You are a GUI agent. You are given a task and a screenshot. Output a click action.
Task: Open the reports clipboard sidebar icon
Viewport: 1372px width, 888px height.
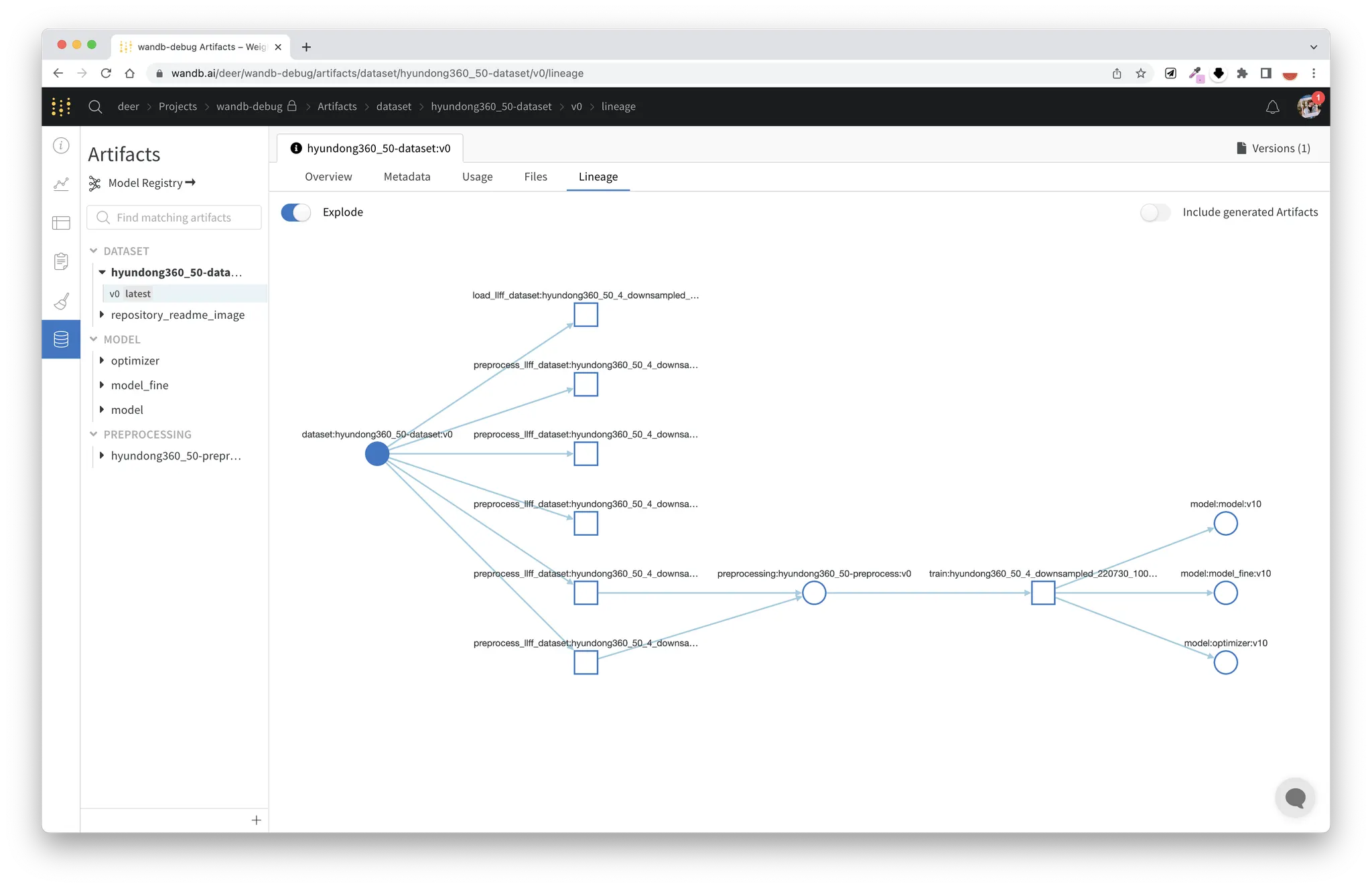click(61, 261)
